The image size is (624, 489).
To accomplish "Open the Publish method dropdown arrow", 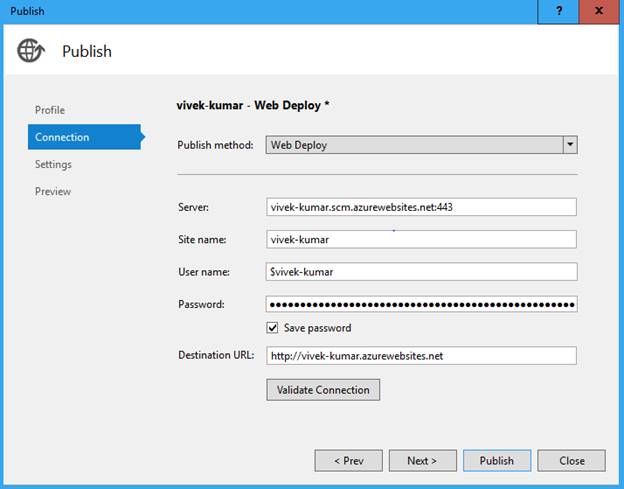I will [x=570, y=145].
